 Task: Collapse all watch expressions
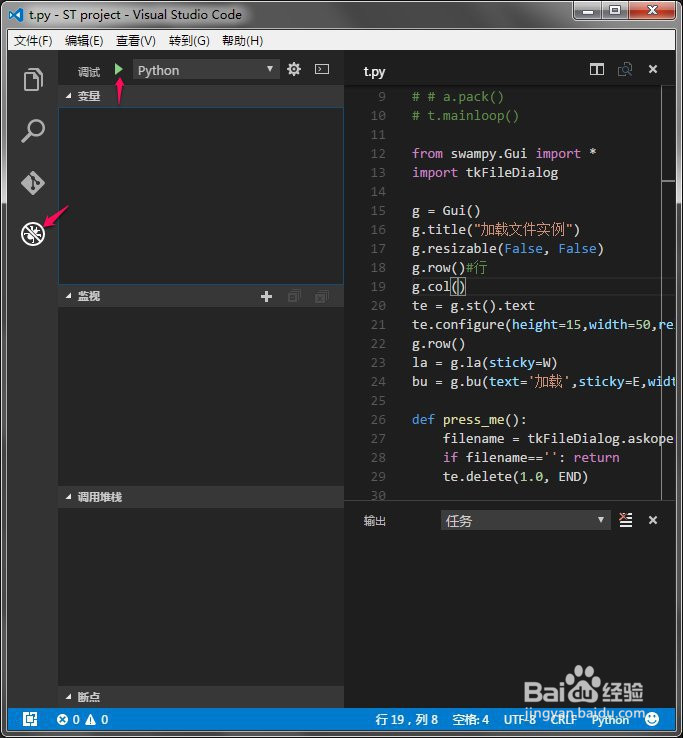point(294,296)
